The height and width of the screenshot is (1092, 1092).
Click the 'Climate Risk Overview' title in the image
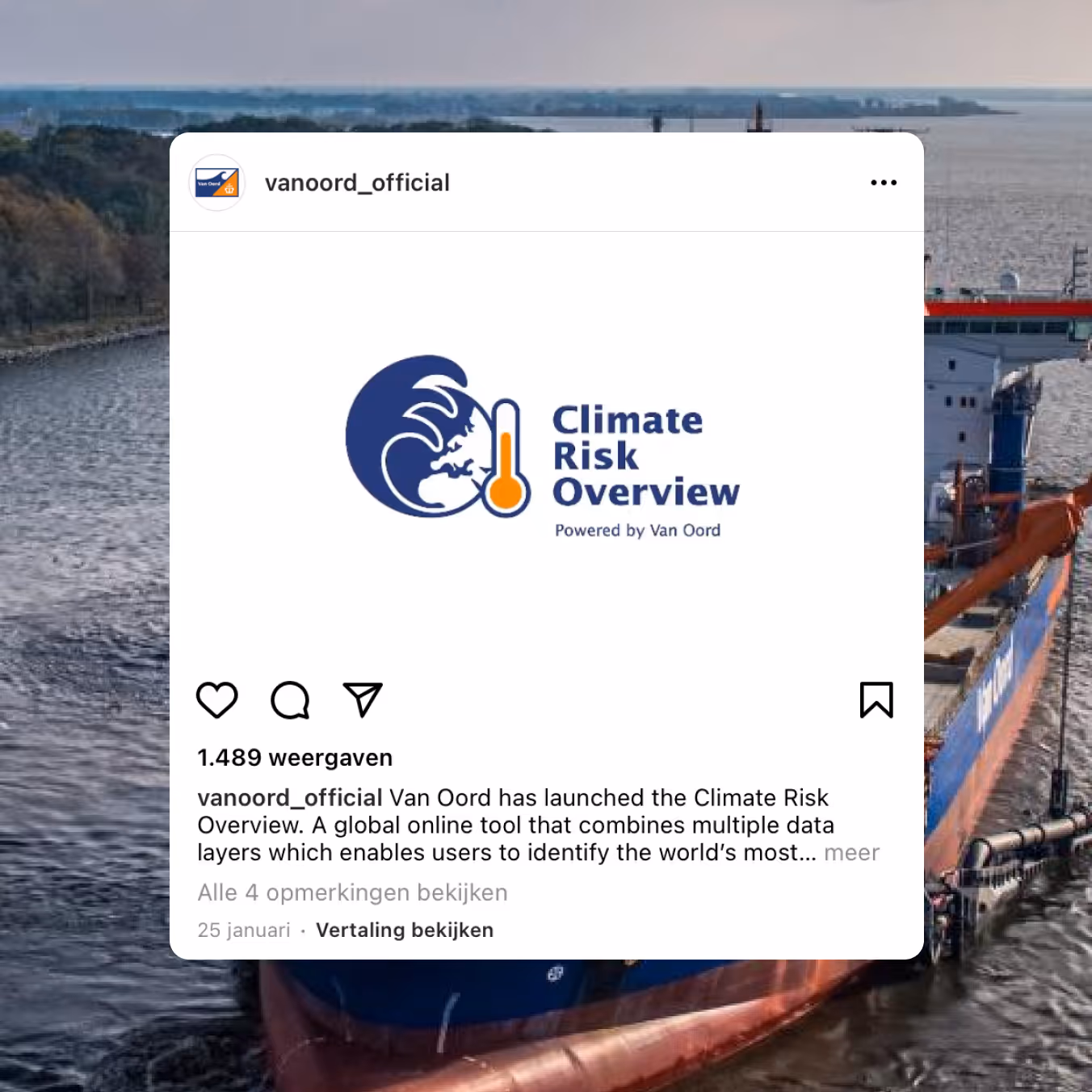point(645,456)
